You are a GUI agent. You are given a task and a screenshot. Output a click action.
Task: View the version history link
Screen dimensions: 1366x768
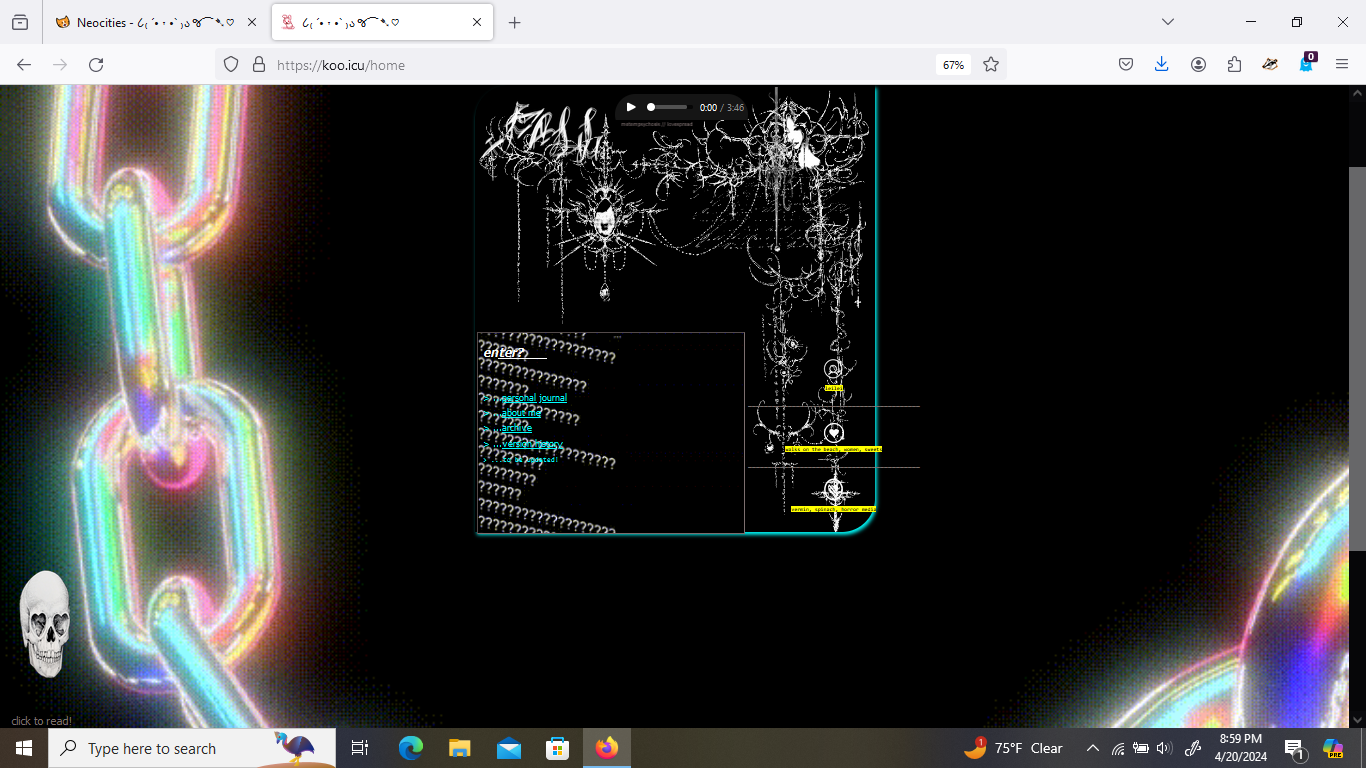point(533,444)
